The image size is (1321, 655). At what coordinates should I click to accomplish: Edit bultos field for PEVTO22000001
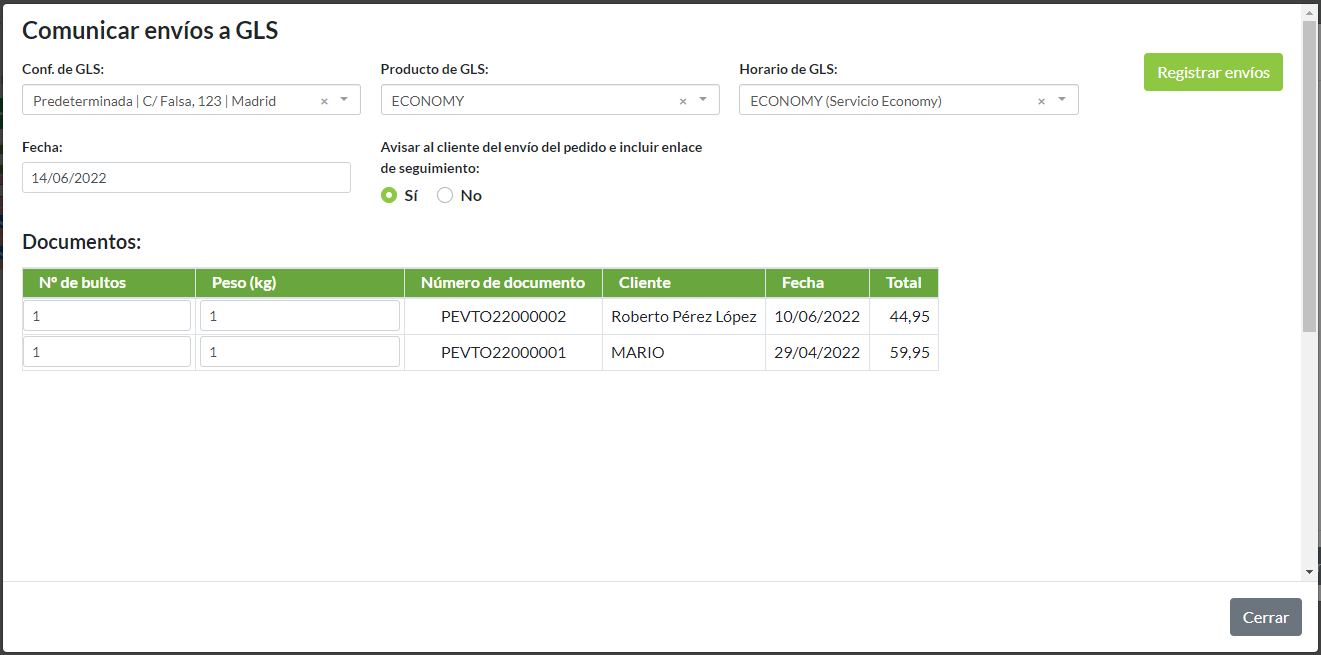[107, 352]
